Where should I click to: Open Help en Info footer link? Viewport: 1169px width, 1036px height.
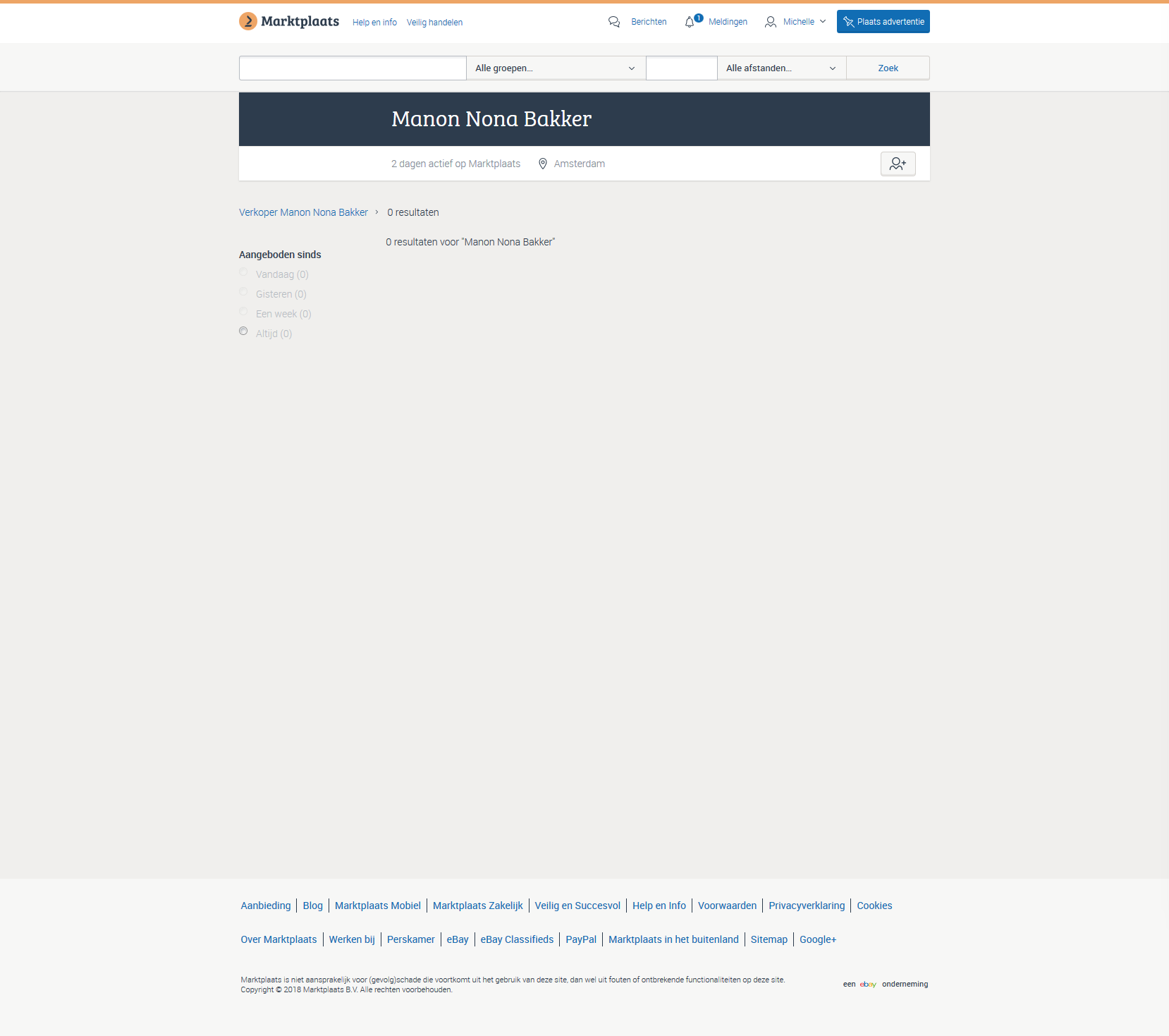[659, 906]
